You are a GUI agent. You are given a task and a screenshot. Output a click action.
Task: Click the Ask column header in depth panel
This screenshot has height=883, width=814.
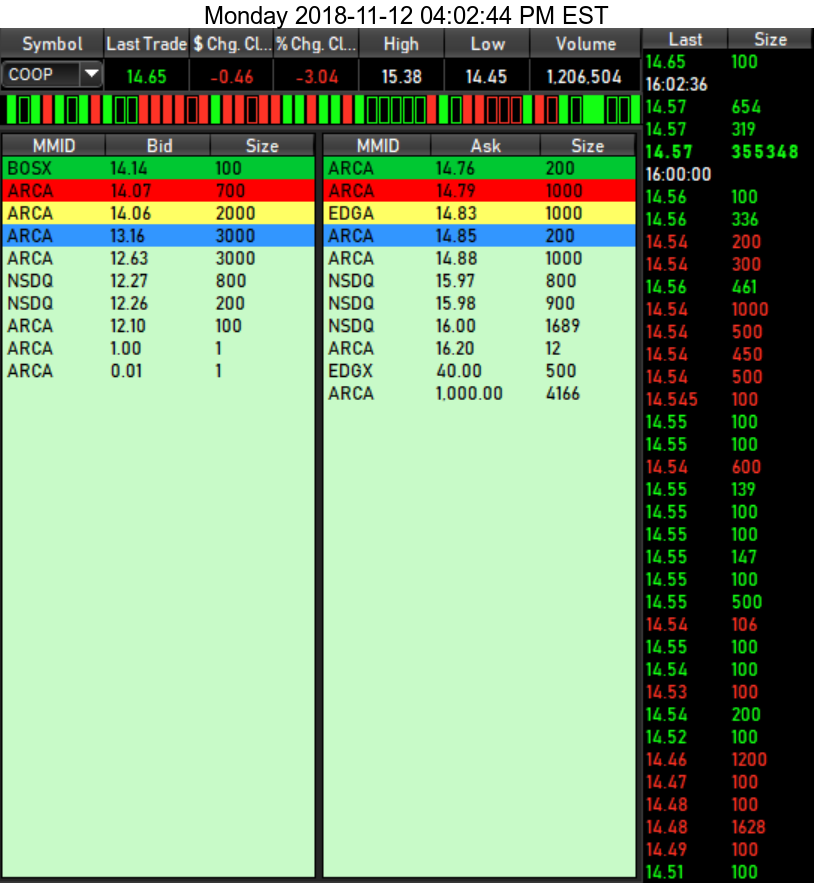485,145
